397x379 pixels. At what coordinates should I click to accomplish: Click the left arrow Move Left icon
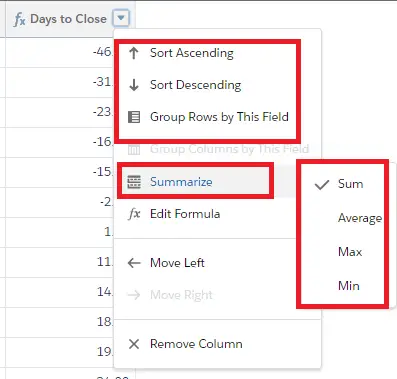pos(134,263)
